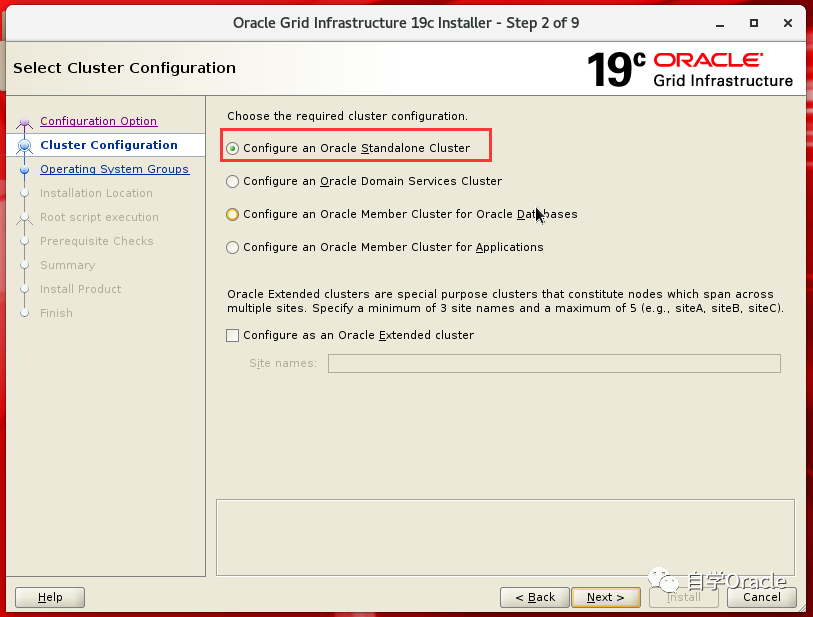Open the Operating System Groups step link
The width and height of the screenshot is (813, 617).
115,169
